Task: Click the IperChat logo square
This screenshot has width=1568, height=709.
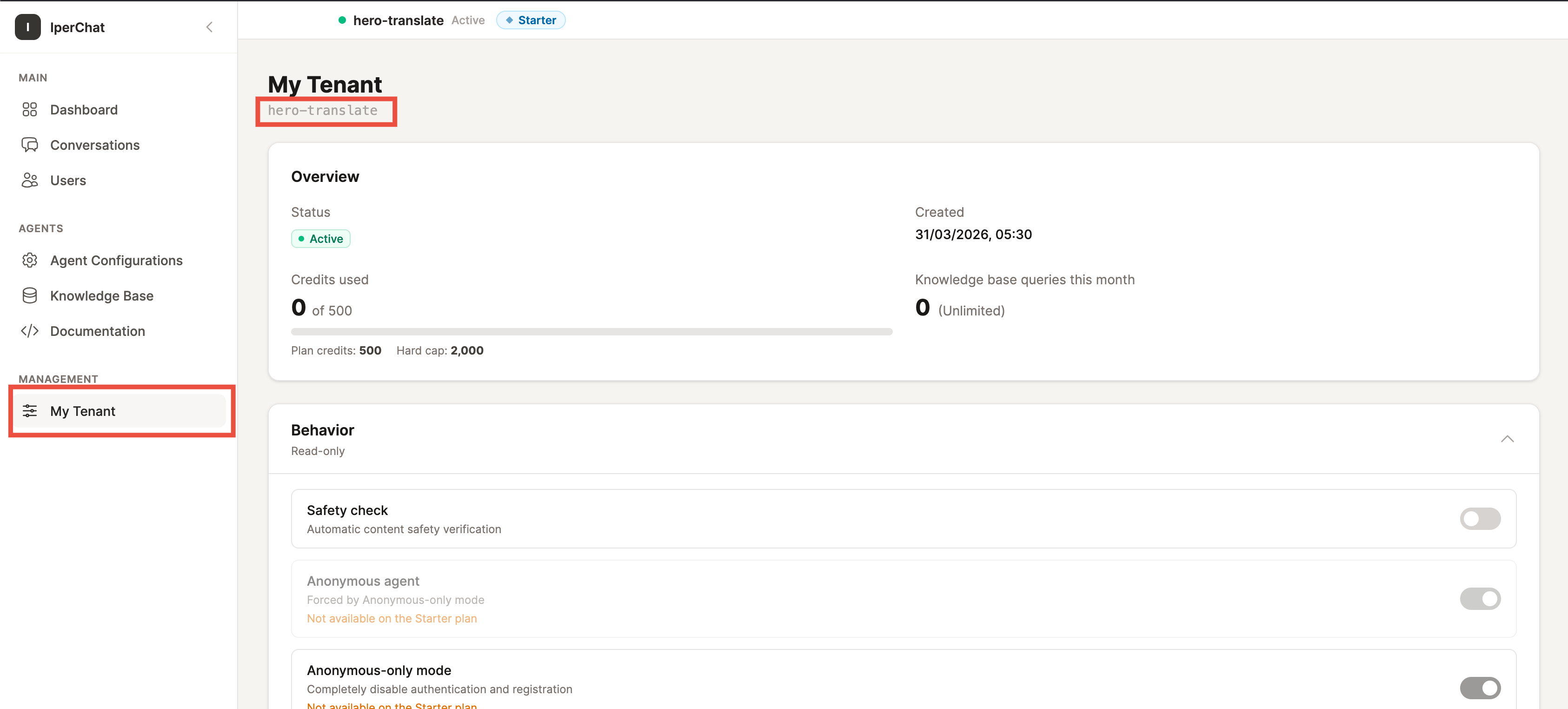Action: [27, 27]
